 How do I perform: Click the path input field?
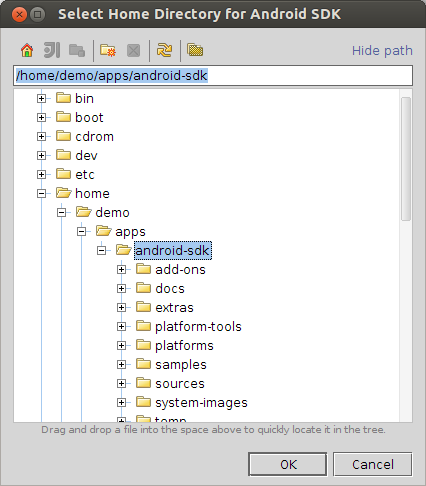tap(213, 75)
